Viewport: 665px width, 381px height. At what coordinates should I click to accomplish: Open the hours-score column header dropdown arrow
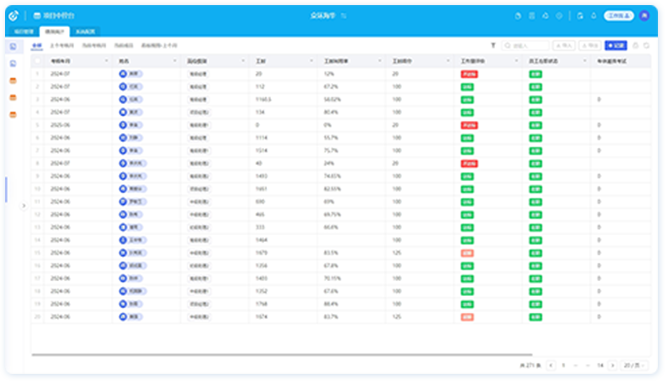tap(448, 61)
